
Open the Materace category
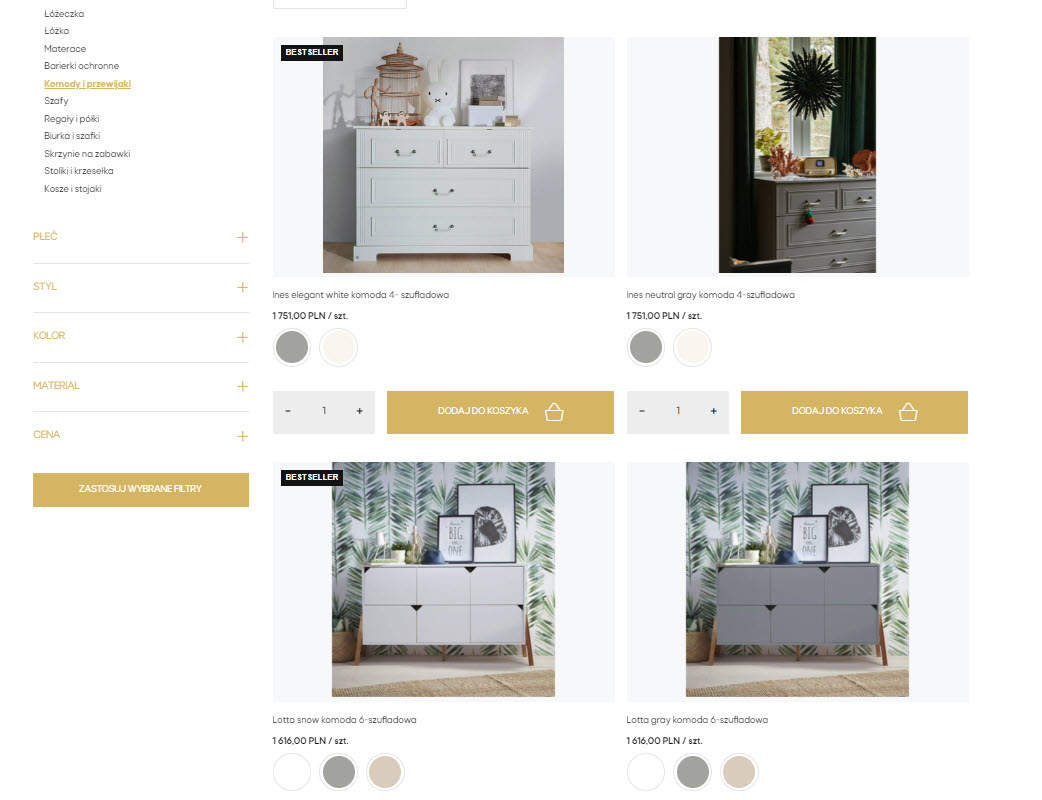(x=65, y=49)
